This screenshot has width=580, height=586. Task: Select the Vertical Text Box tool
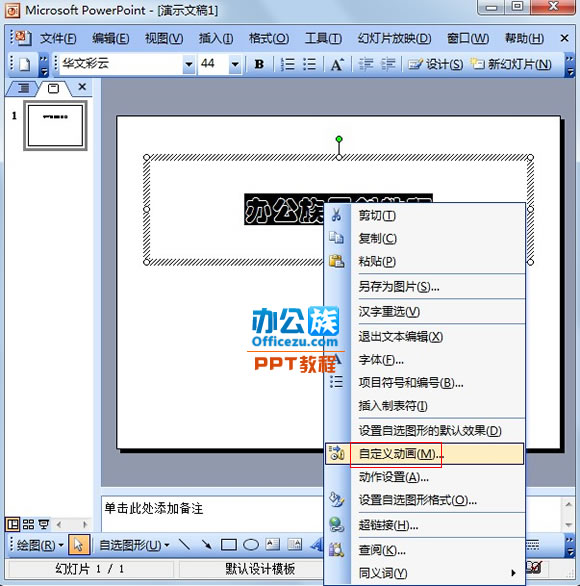point(294,545)
